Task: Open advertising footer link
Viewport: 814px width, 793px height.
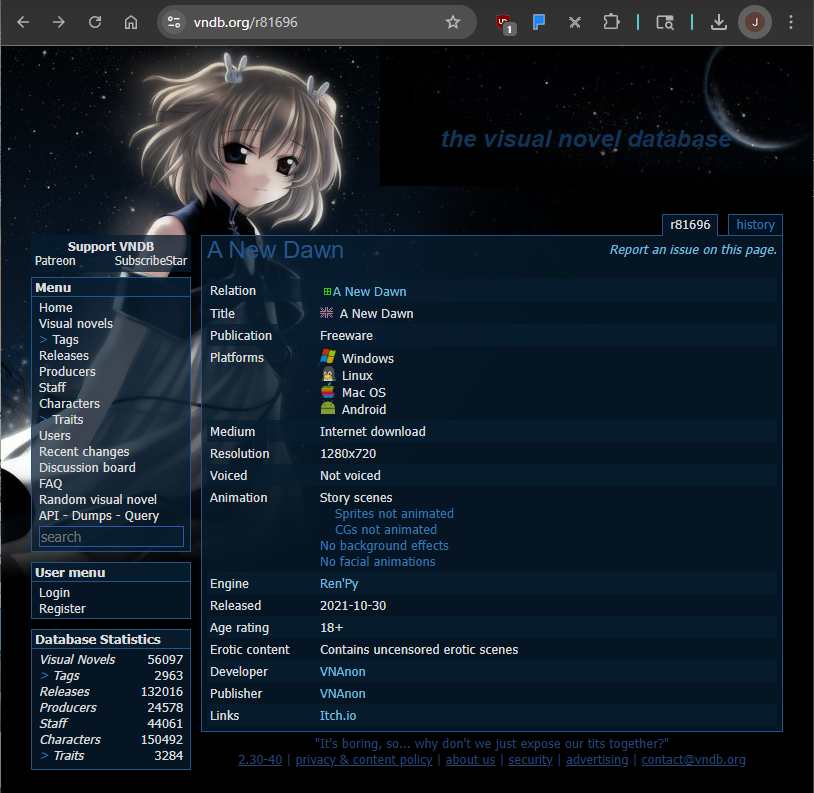Action: click(597, 760)
